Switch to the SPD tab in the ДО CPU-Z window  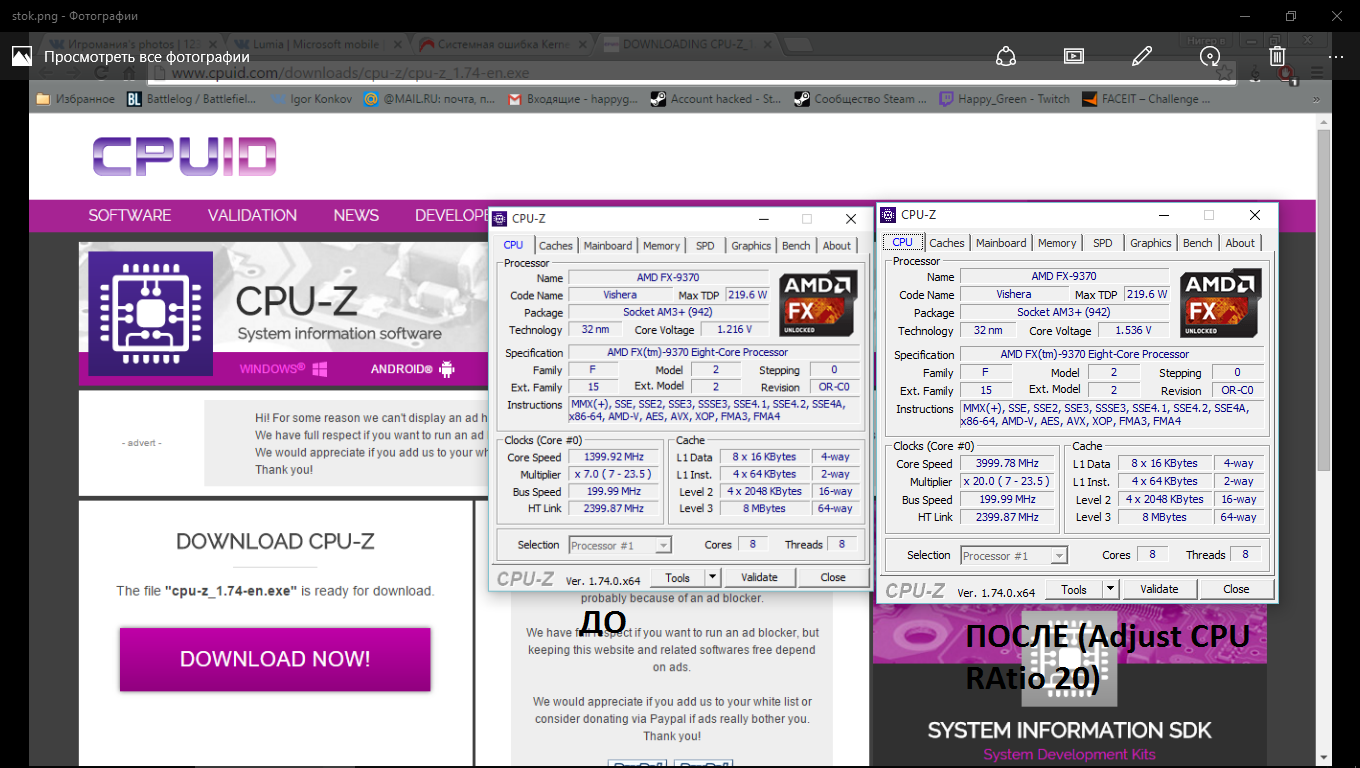(x=705, y=246)
